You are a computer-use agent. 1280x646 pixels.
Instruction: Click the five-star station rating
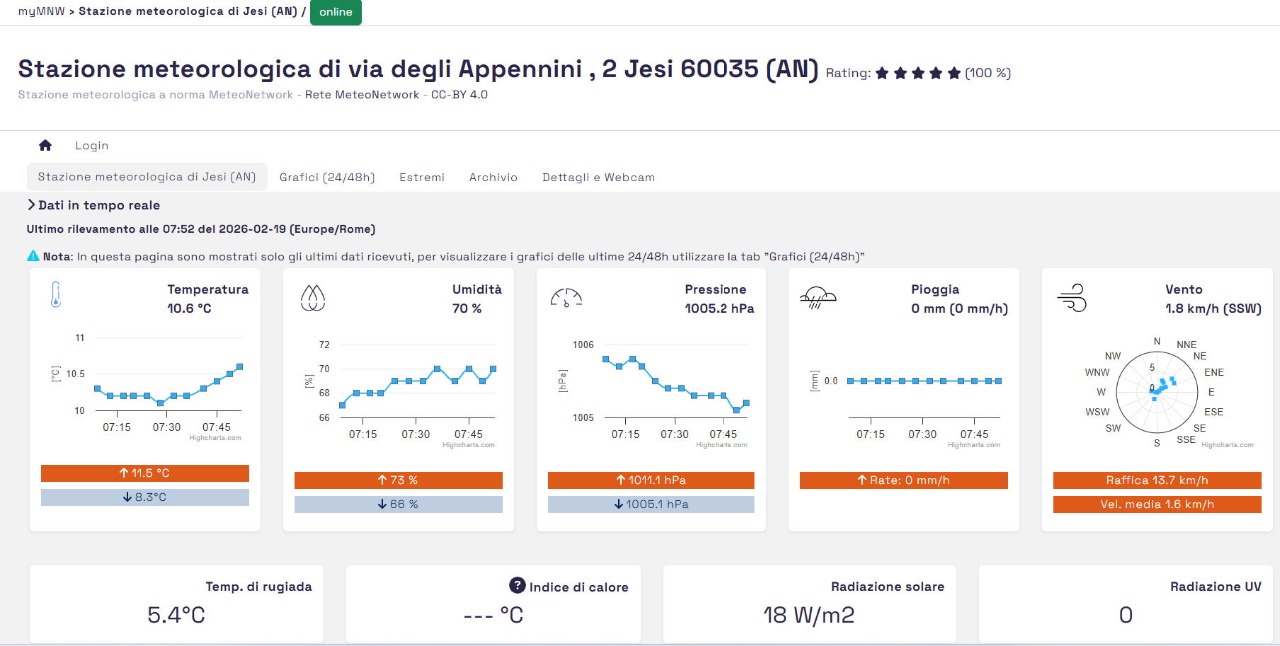click(918, 73)
